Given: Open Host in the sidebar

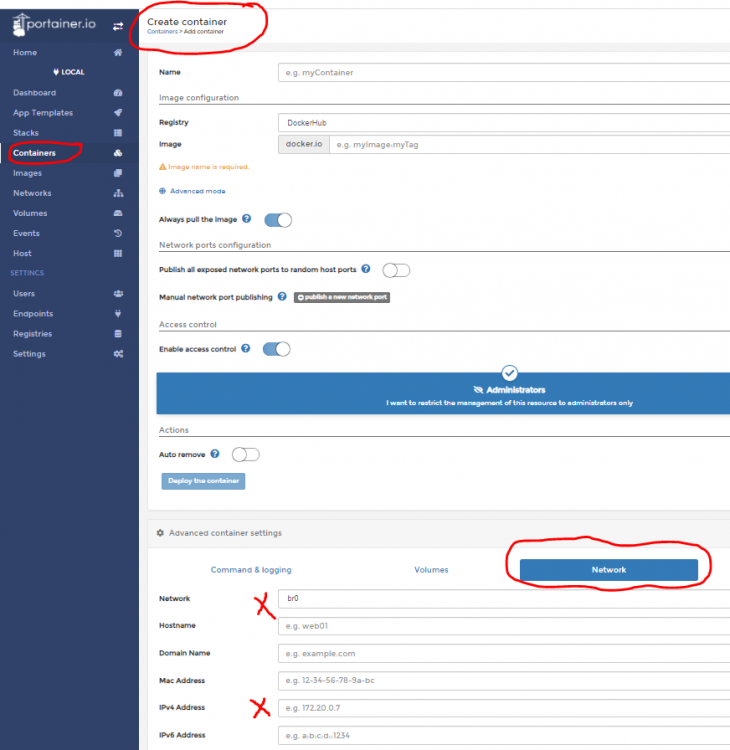Looking at the screenshot, I should 22,254.
